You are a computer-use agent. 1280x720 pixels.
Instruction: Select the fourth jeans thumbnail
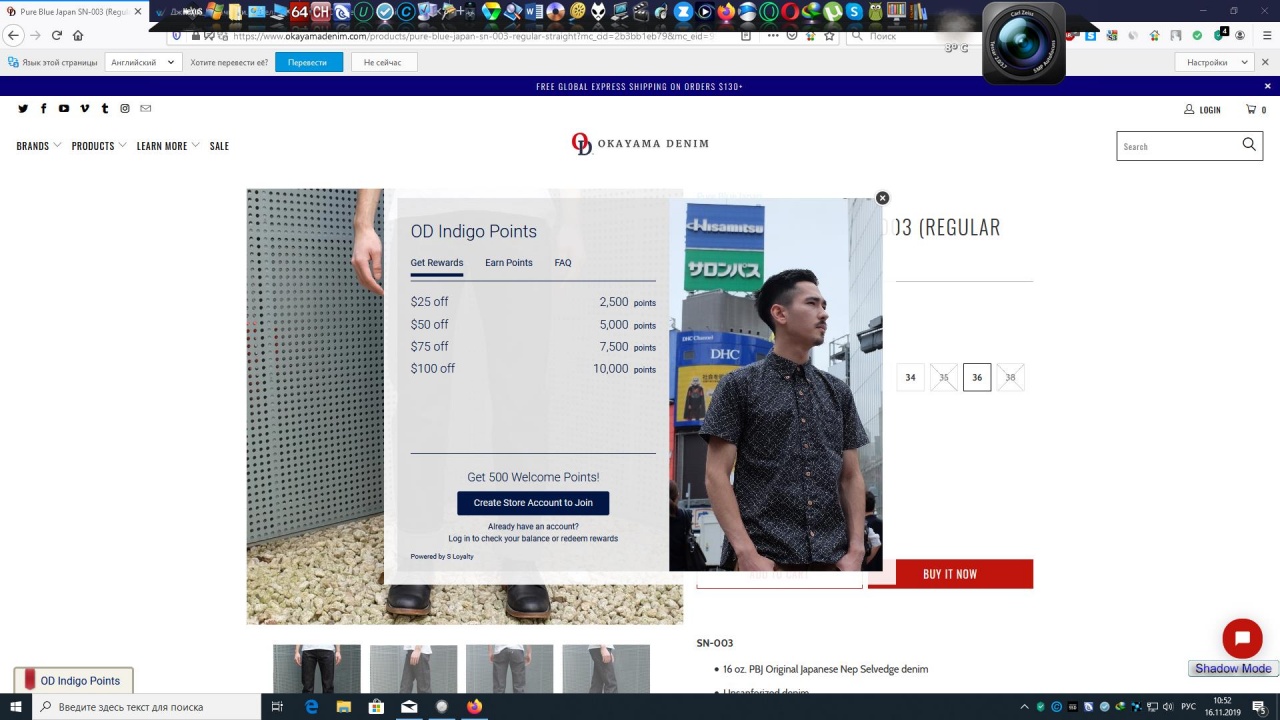click(x=606, y=669)
